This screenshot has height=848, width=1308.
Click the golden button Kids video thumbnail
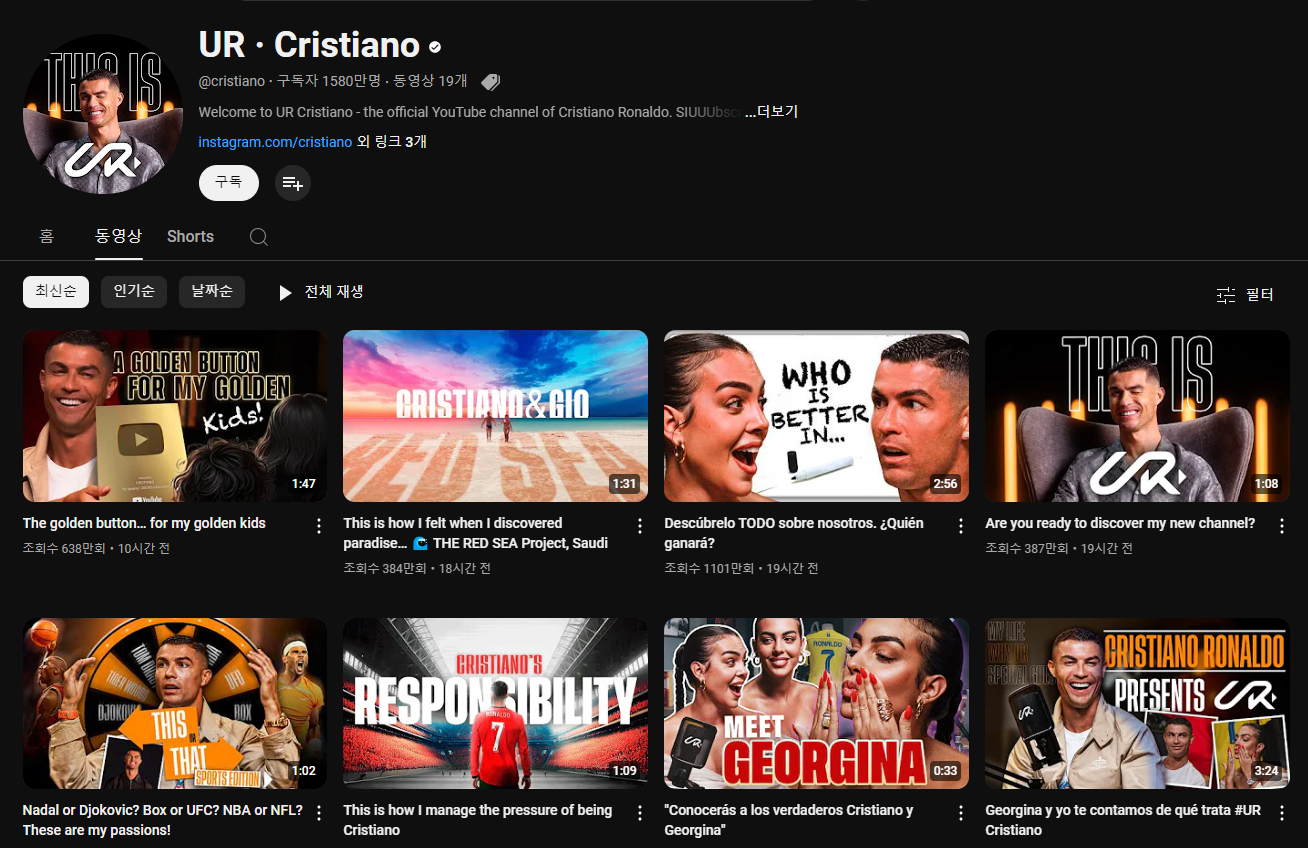tap(175, 416)
